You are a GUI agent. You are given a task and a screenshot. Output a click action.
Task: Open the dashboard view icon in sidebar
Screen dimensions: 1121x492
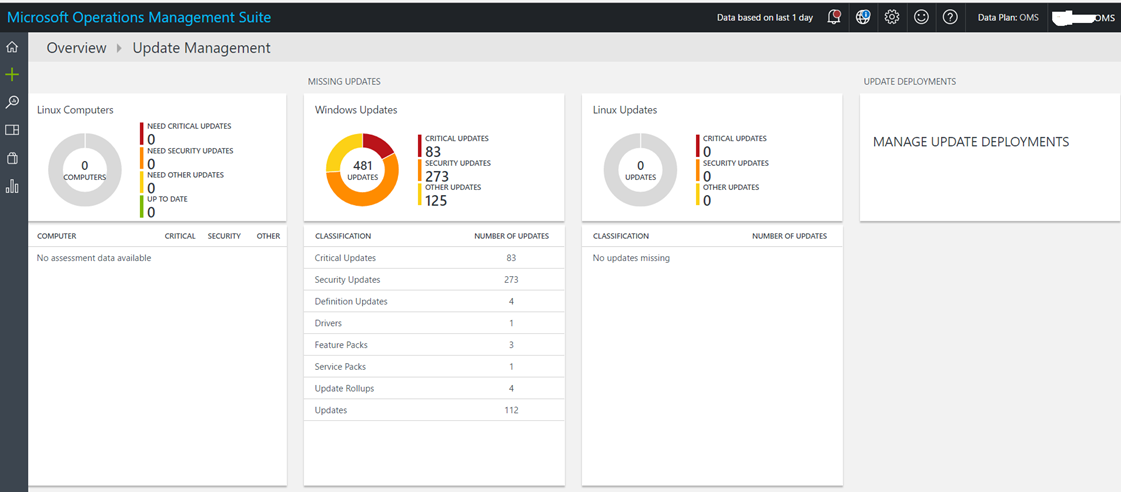click(x=11, y=130)
